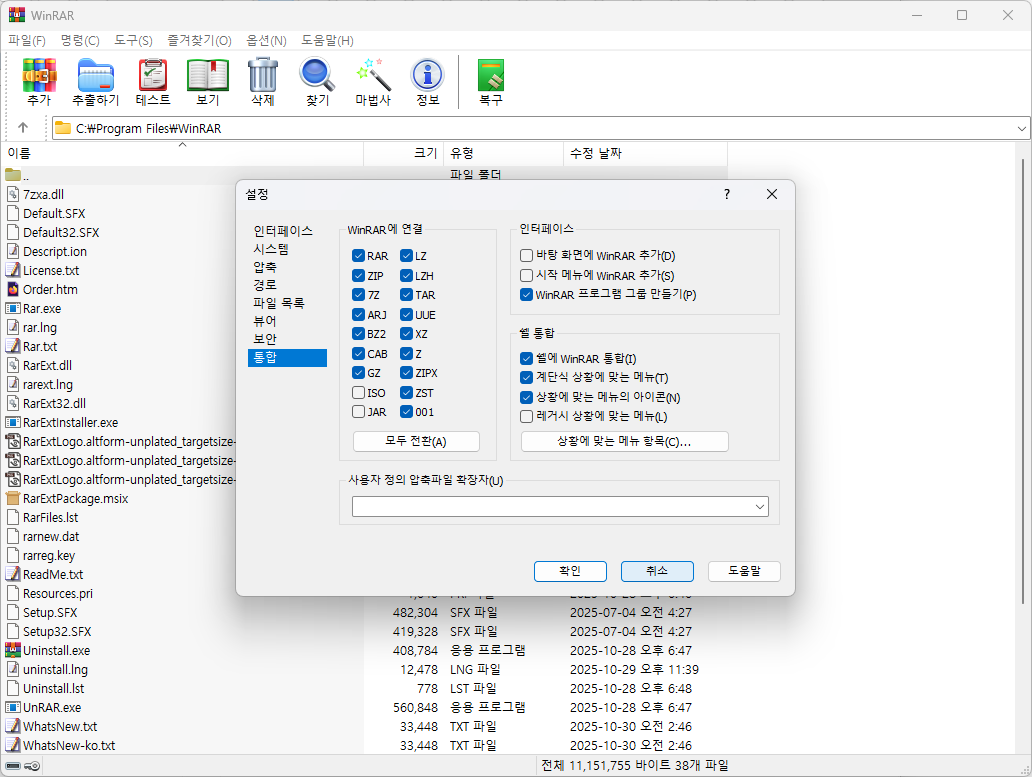Open the 명령(C) menu
This screenshot has height=777, width=1032.
pos(80,41)
